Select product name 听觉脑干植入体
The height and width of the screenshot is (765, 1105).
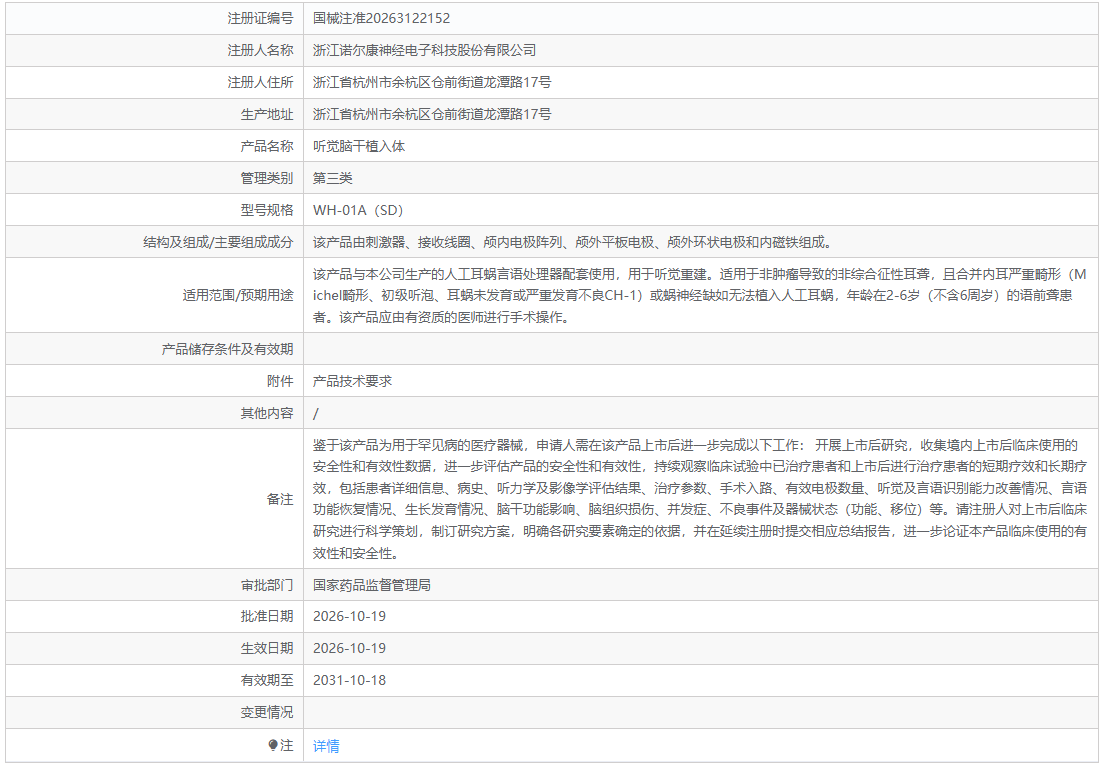click(x=359, y=146)
